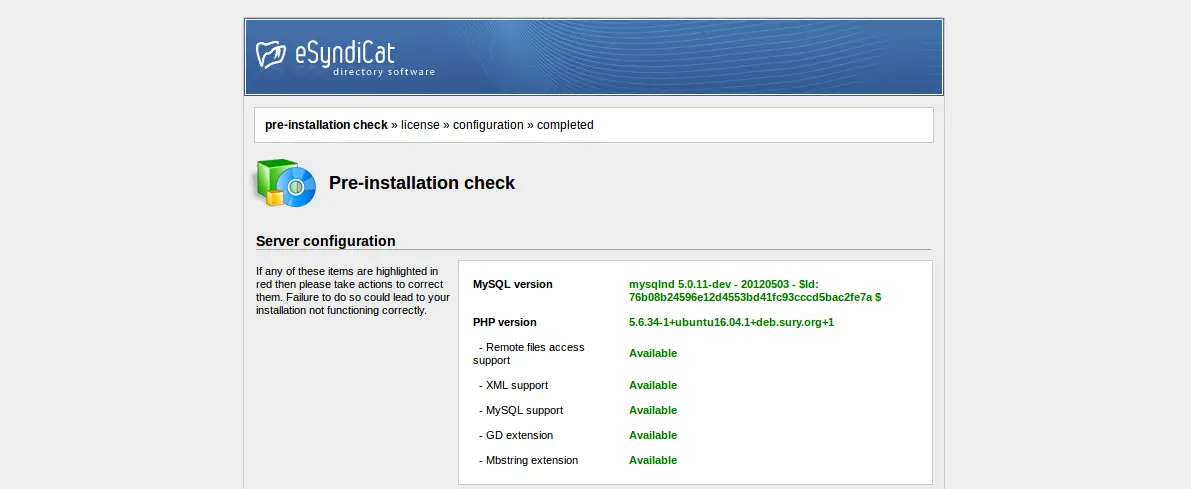This screenshot has width=1191, height=489.
Task: Select the completed step in breadcrumb
Action: coord(565,125)
